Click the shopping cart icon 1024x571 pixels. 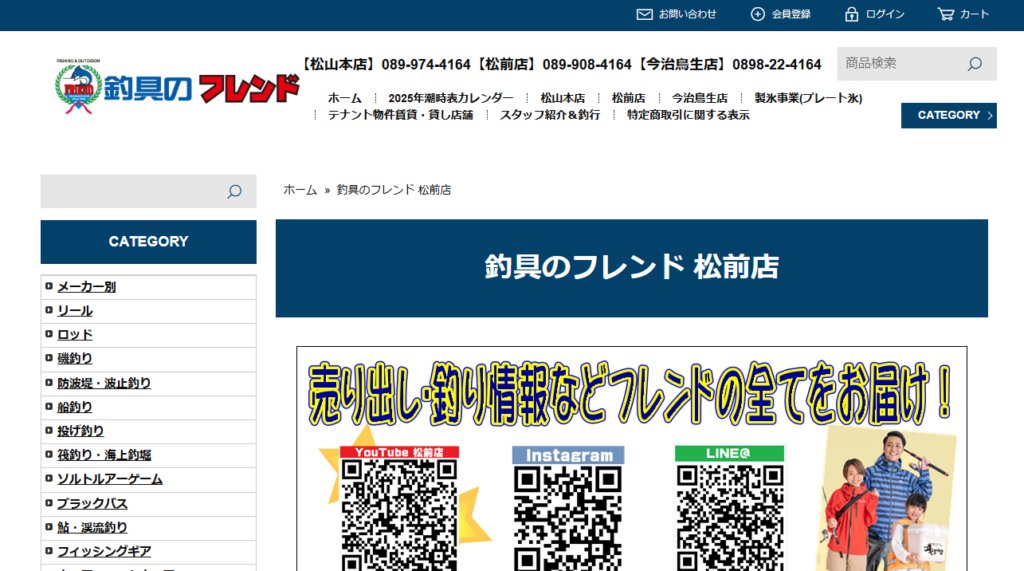pyautogui.click(x=945, y=14)
